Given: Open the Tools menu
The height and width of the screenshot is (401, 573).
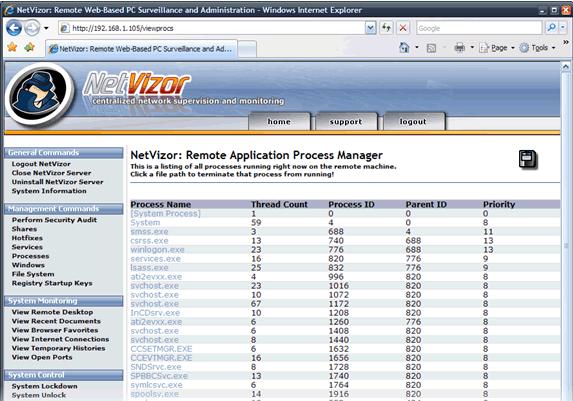Looking at the screenshot, I should (537, 48).
